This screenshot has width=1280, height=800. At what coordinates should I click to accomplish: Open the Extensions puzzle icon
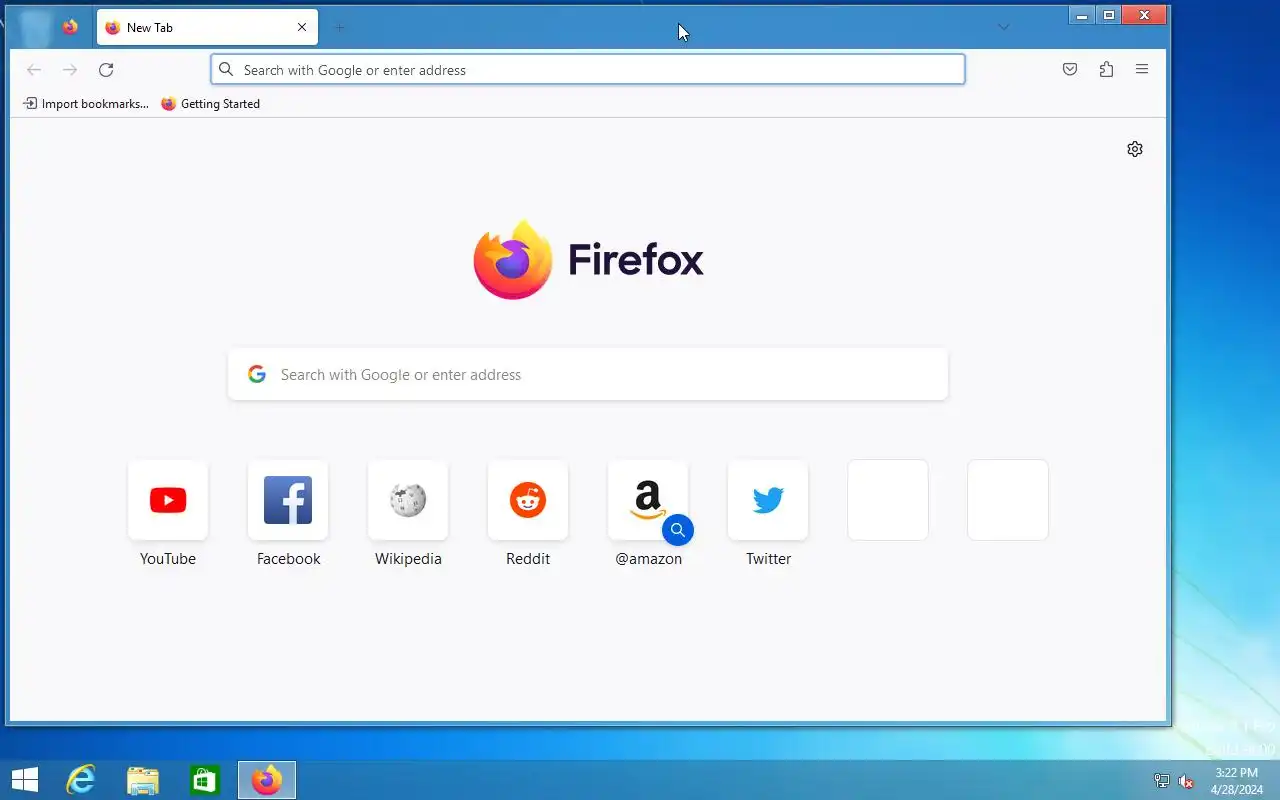(1106, 70)
